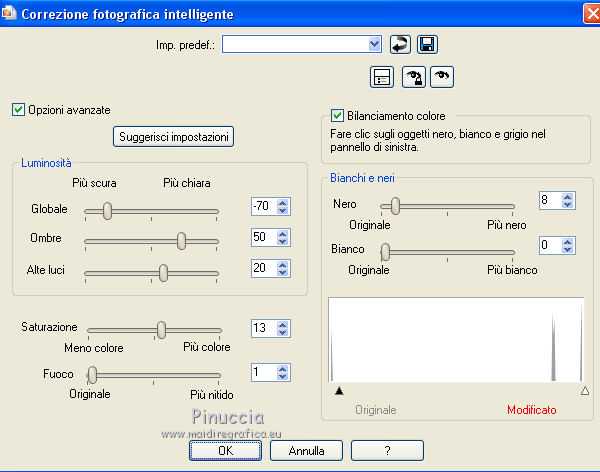This screenshot has width=600, height=472.
Task: Close the Correzione fotografica intelligente dialog
Action: (586, 13)
